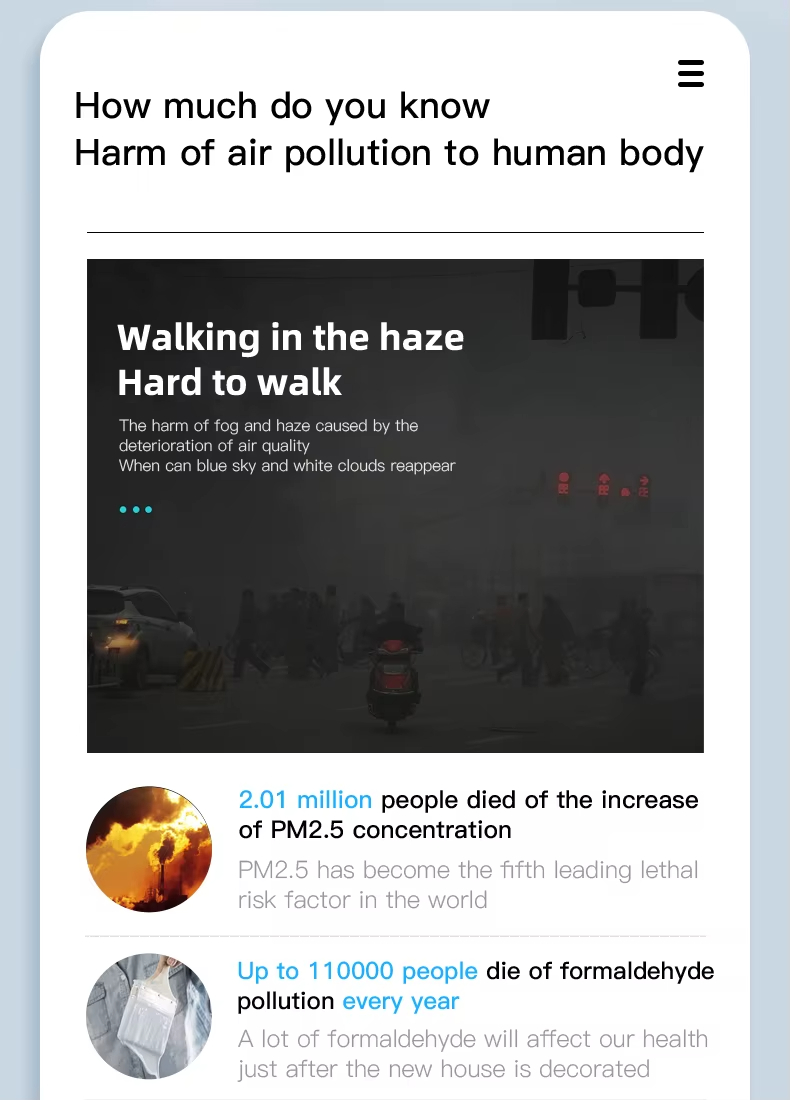Tap 'Harm of air pollution to human body' heading

tap(389, 153)
